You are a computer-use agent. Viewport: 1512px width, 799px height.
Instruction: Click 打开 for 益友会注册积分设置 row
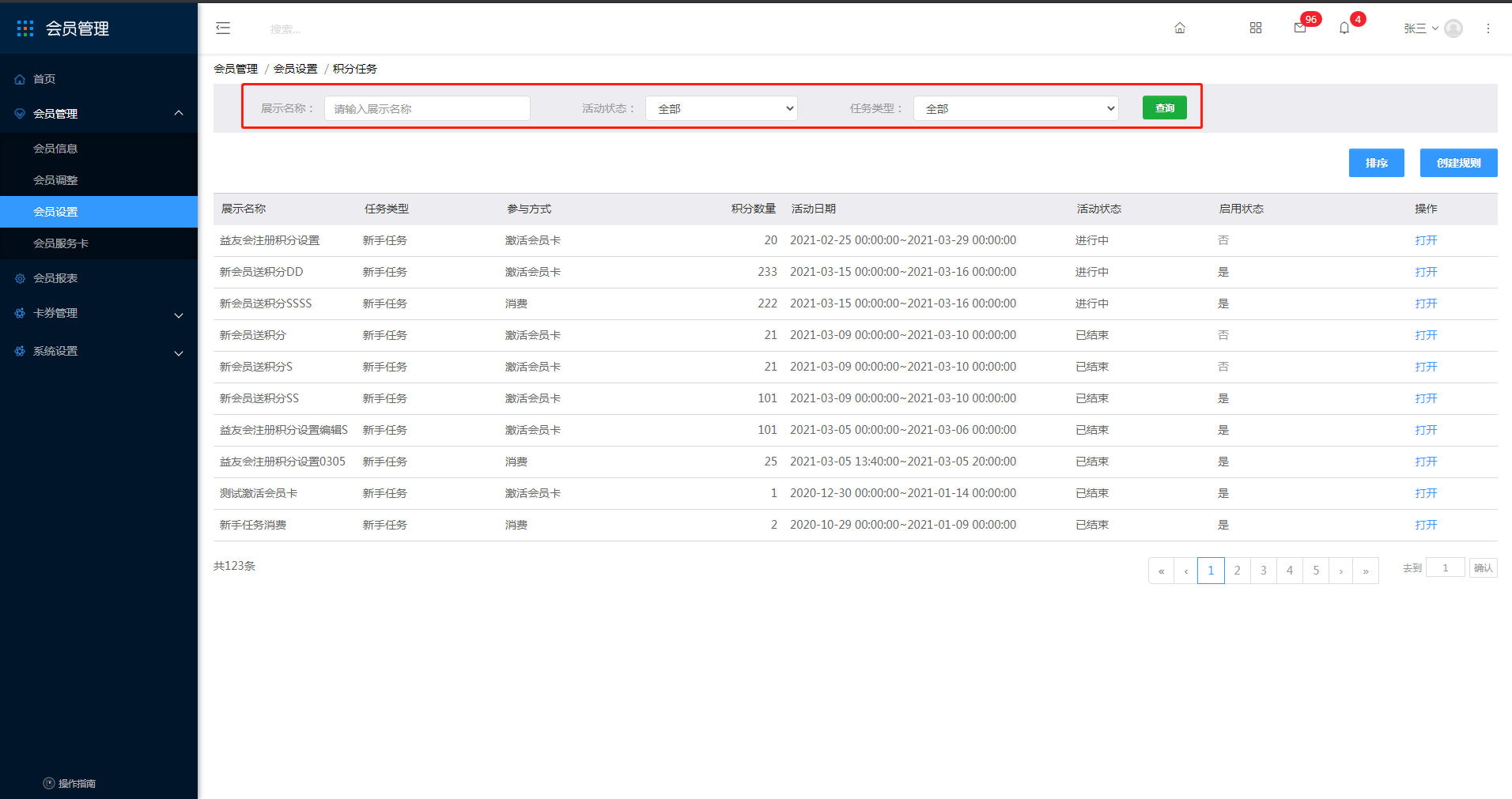pyautogui.click(x=1426, y=240)
